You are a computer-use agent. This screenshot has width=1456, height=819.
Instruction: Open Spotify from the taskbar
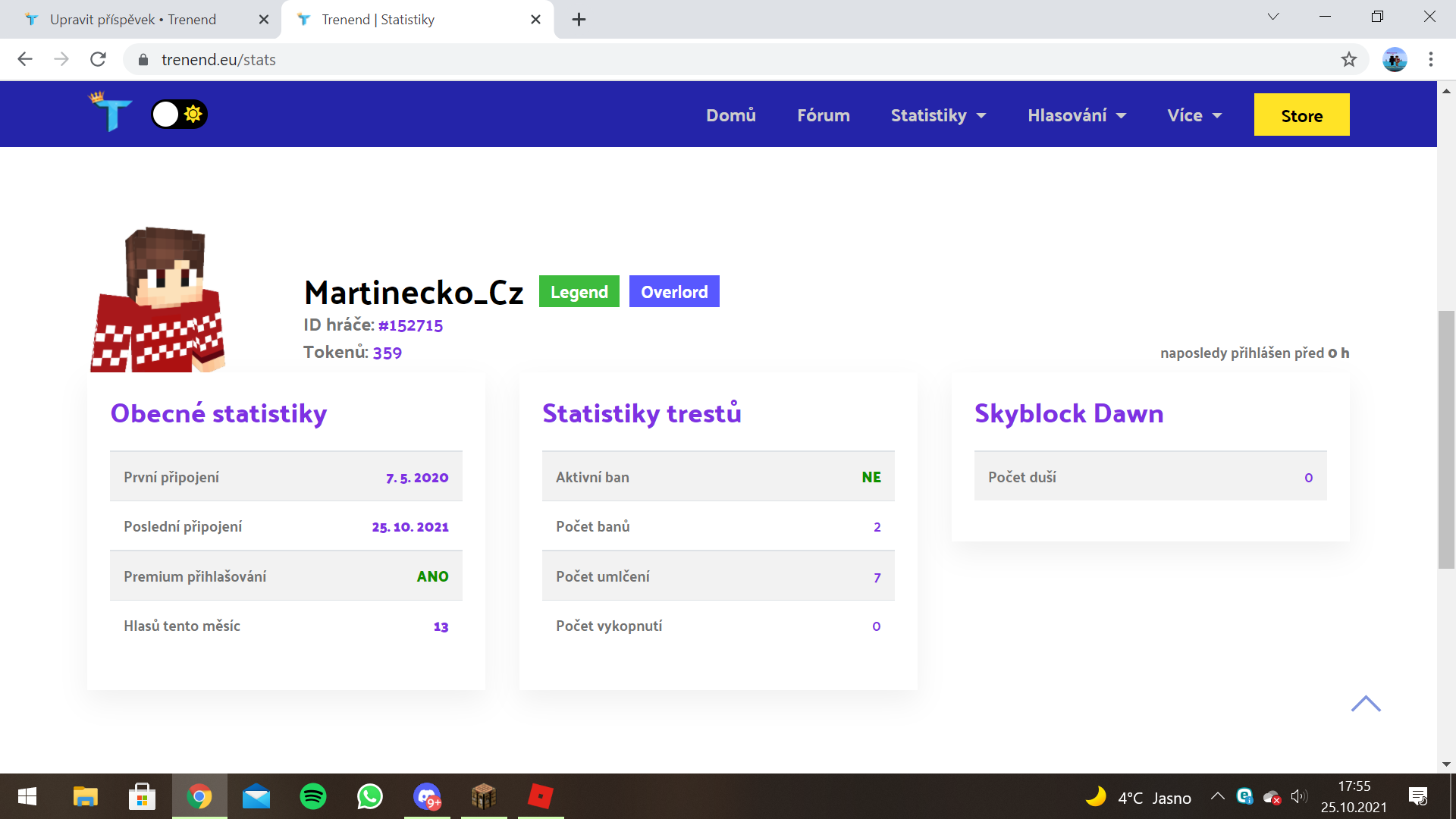pos(312,796)
